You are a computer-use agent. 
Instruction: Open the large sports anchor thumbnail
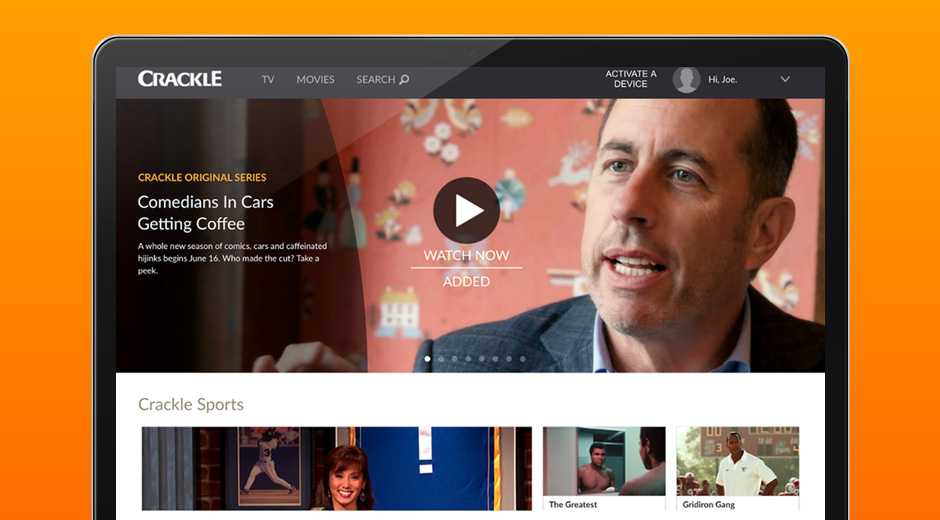337,468
